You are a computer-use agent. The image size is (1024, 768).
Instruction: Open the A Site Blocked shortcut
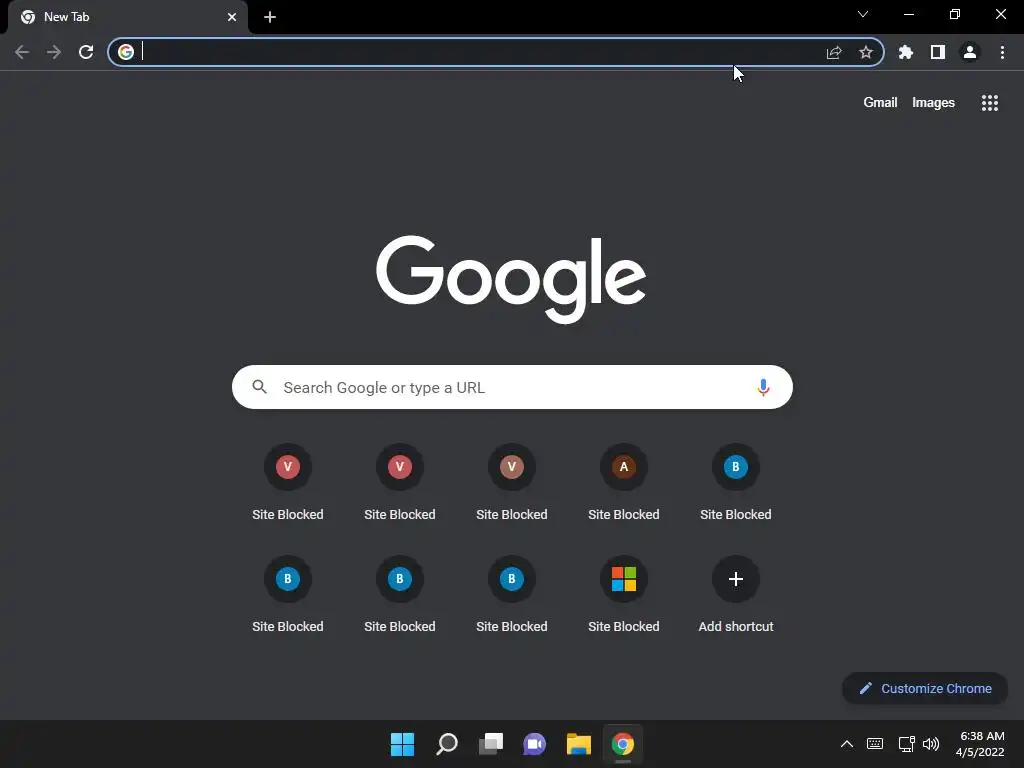(624, 483)
